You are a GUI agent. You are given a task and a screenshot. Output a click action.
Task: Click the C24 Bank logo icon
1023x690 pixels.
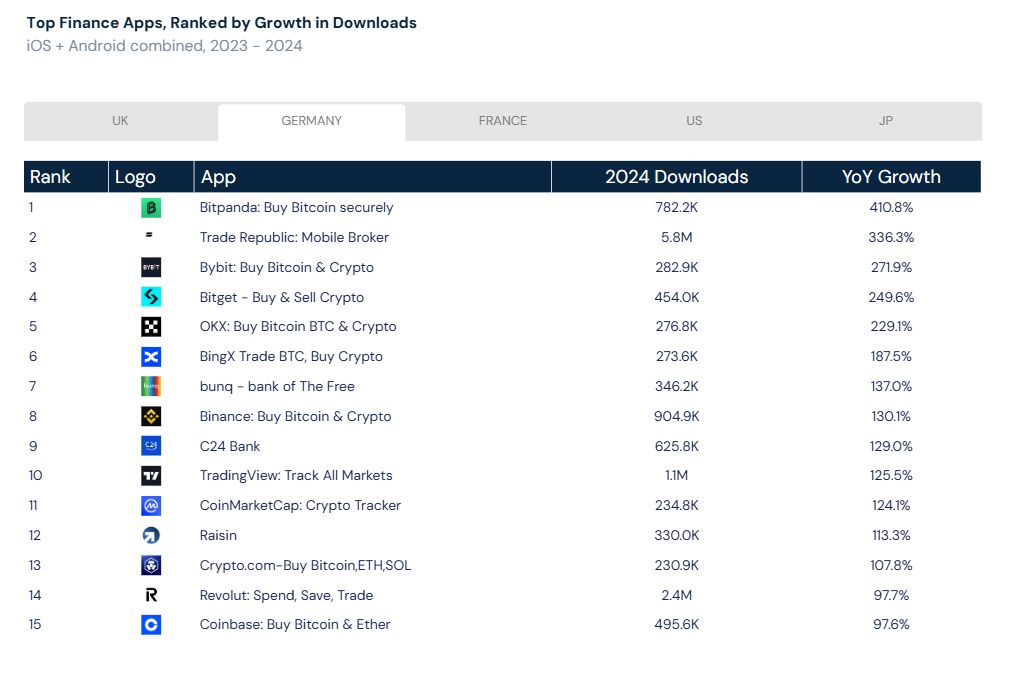151,446
